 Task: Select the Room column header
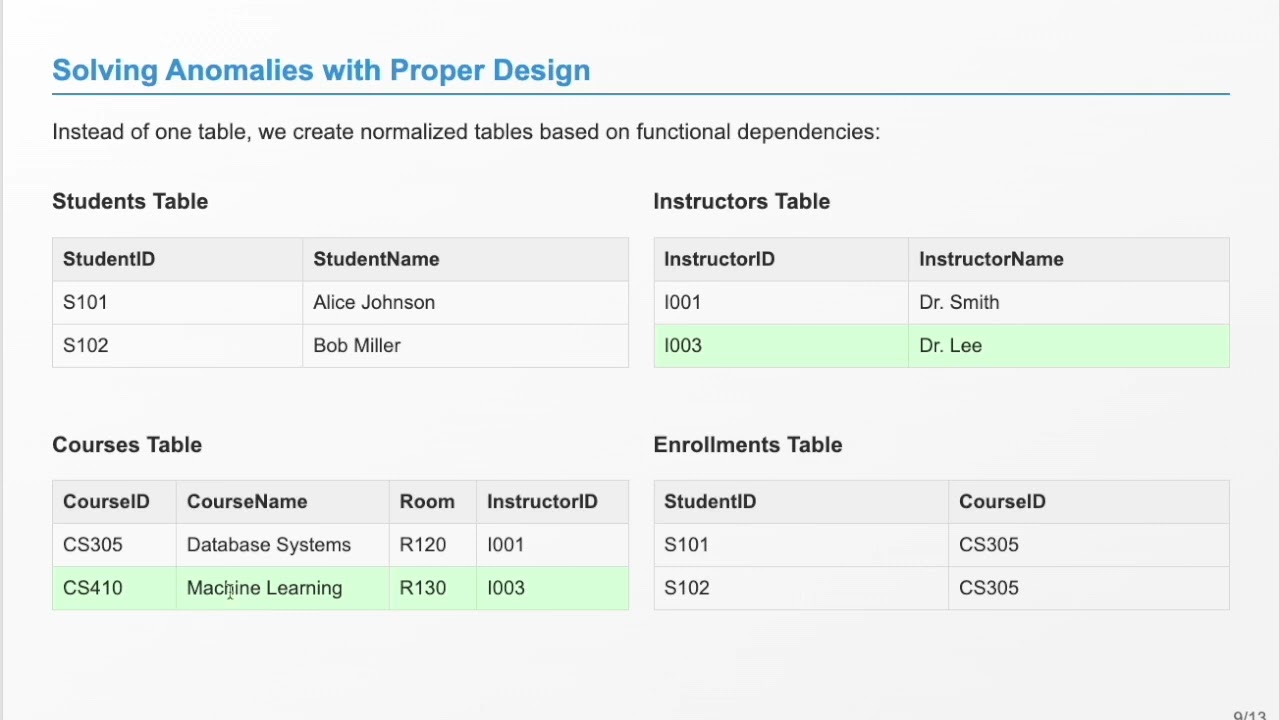(433, 502)
